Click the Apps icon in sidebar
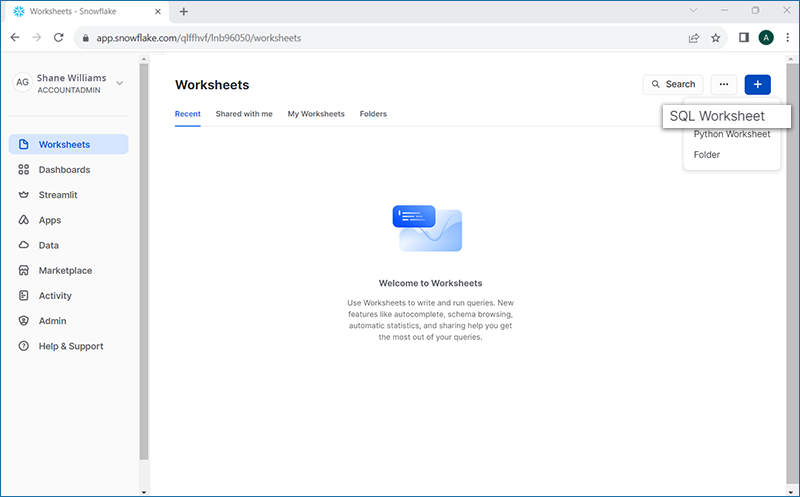The image size is (800, 497). pyautogui.click(x=23, y=220)
